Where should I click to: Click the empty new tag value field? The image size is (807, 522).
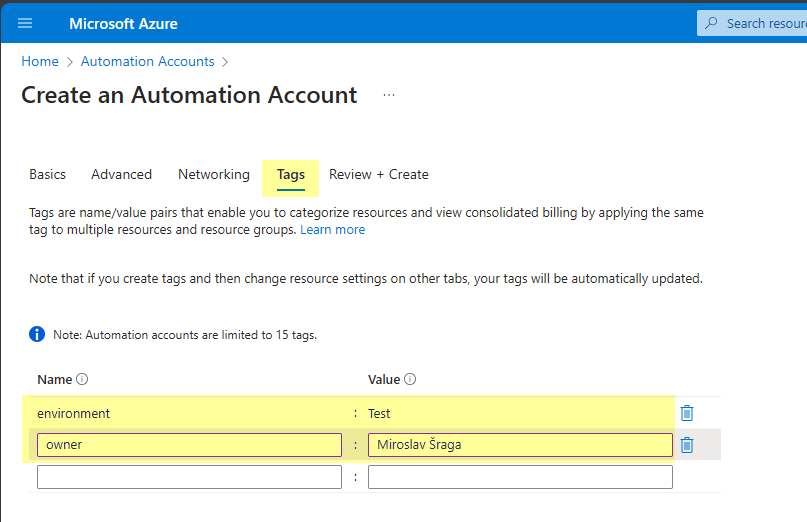click(x=520, y=477)
